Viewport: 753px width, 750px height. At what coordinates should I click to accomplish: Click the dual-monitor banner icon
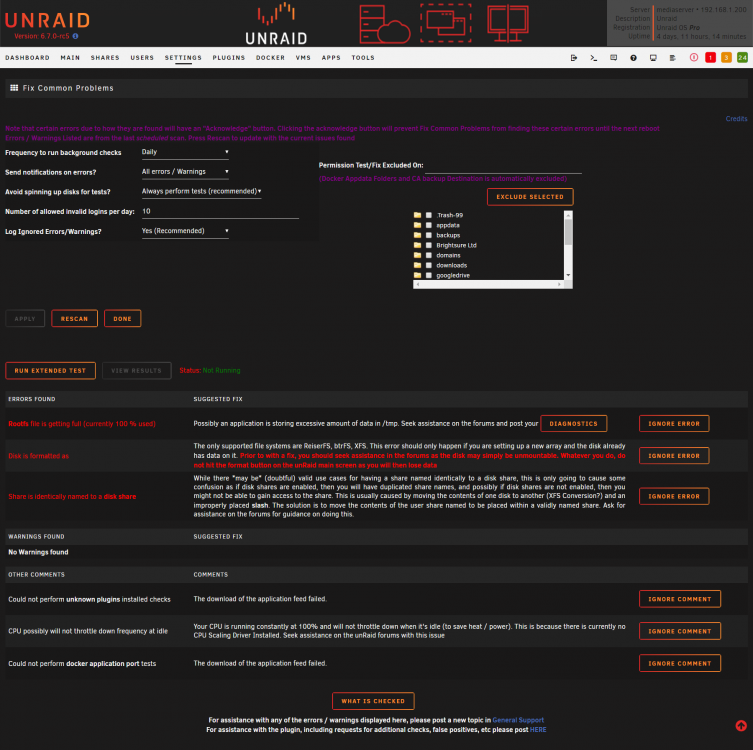[x=508, y=24]
